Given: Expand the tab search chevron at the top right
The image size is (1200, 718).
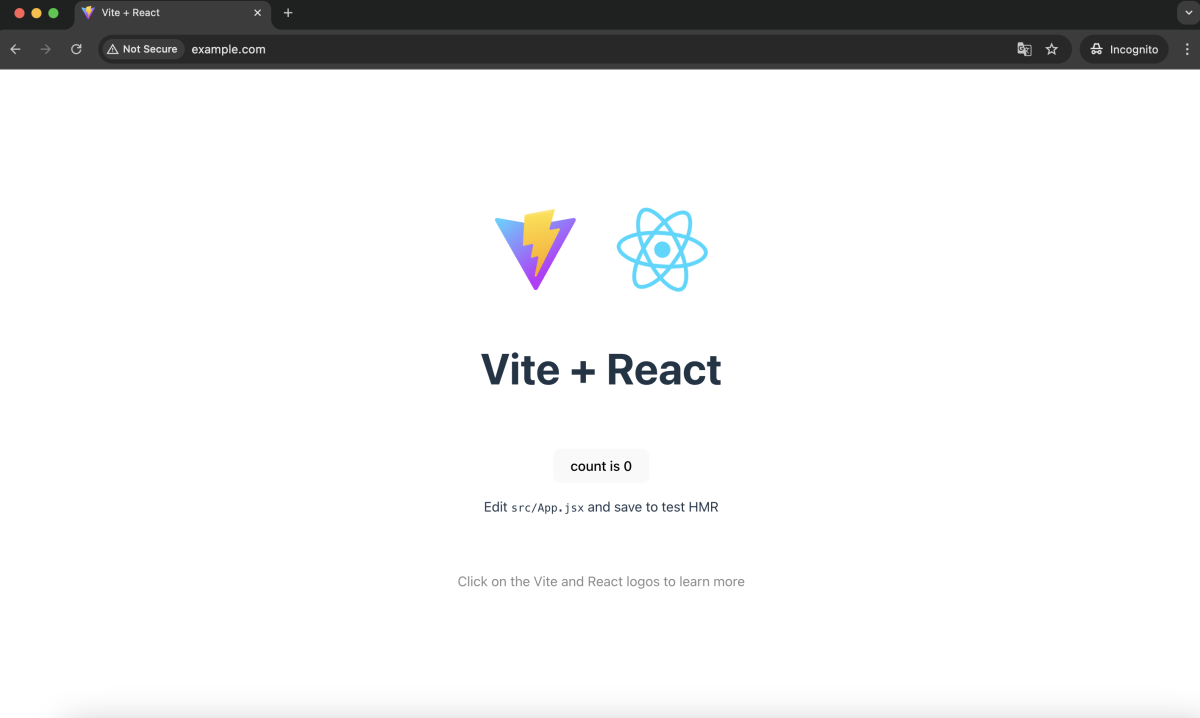Looking at the screenshot, I should coord(1187,13).
